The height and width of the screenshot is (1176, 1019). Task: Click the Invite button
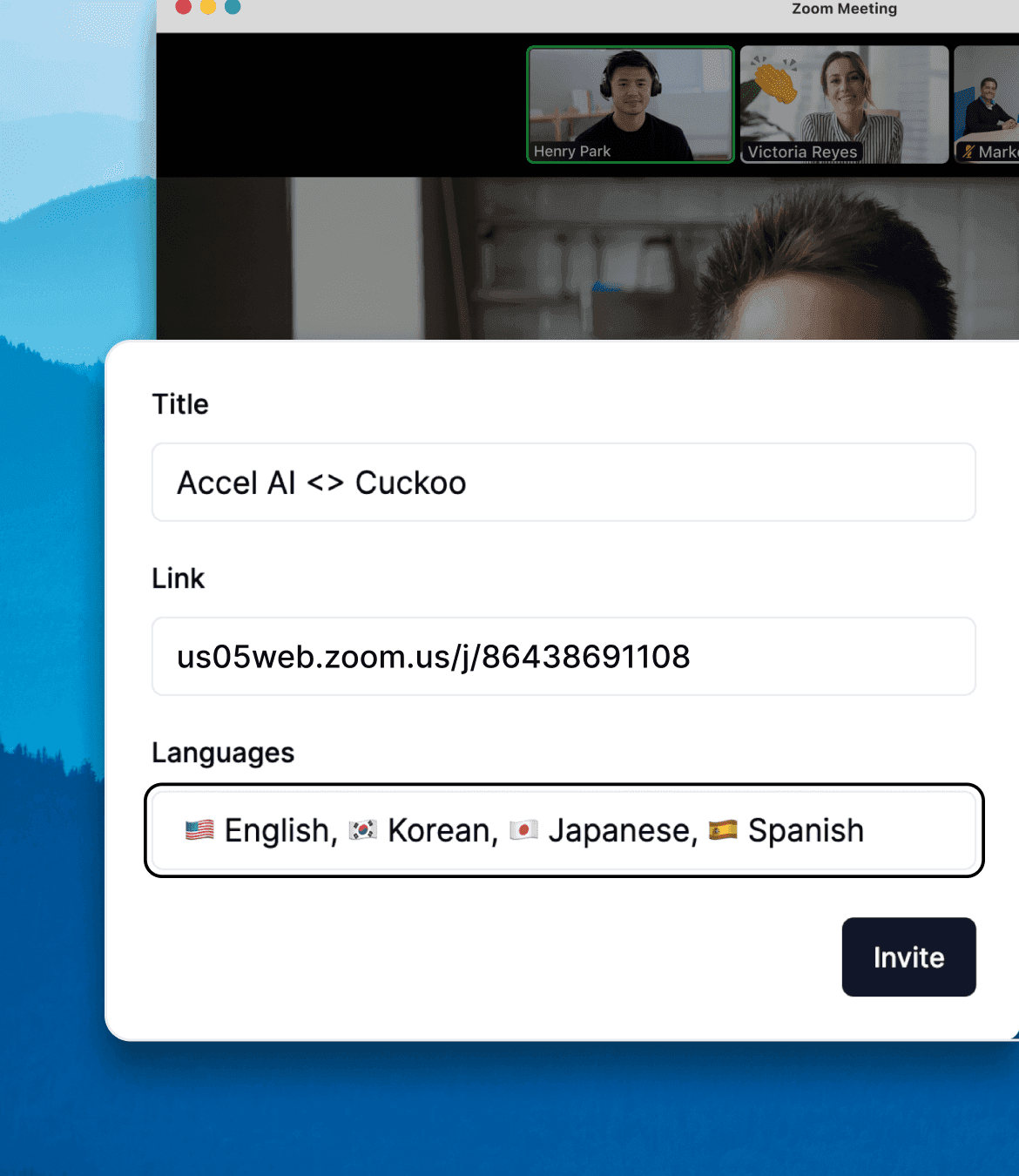[x=908, y=956]
